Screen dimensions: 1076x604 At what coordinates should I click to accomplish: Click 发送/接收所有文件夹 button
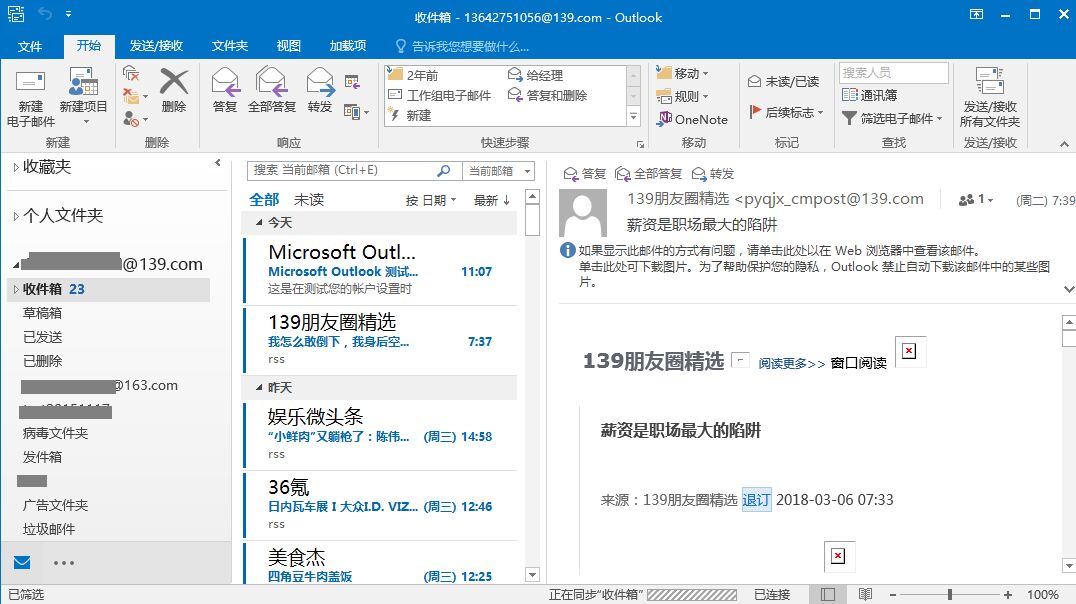coord(990,98)
